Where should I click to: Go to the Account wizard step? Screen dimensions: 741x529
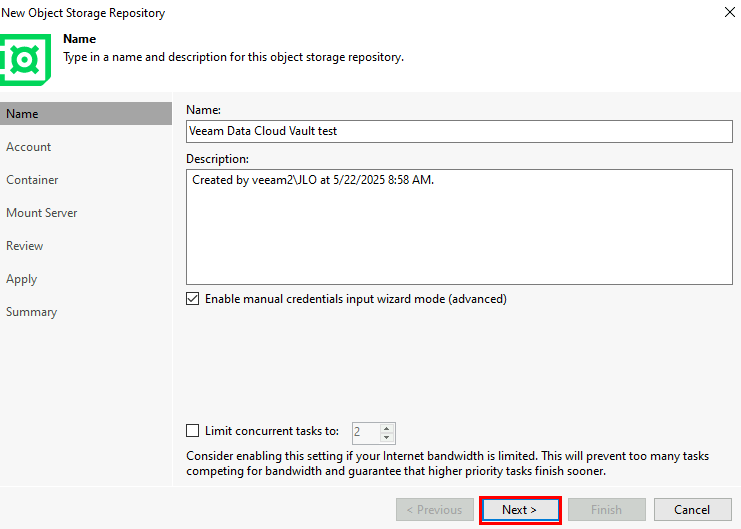pos(28,147)
